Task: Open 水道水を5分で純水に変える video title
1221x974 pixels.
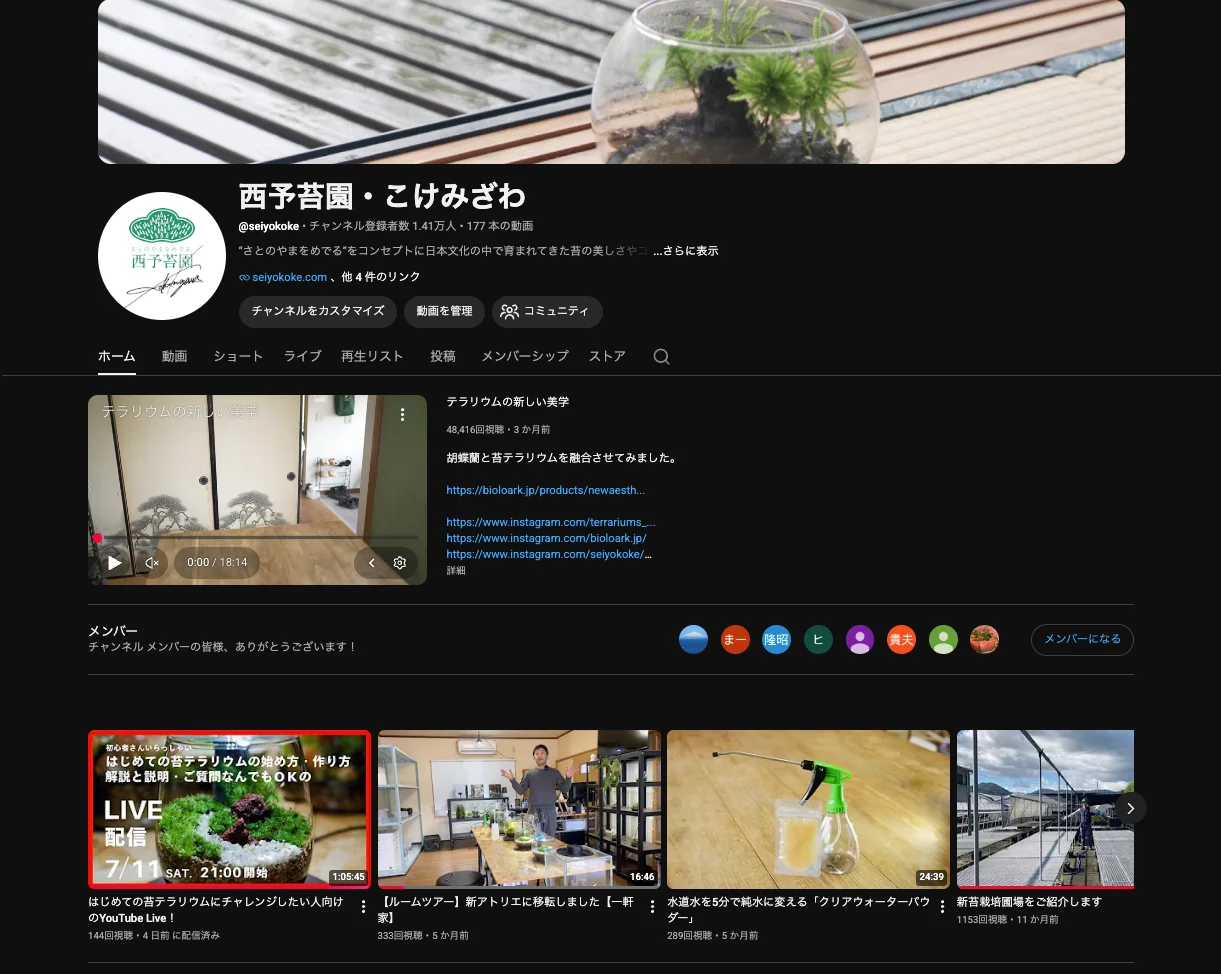Action: tap(799, 910)
